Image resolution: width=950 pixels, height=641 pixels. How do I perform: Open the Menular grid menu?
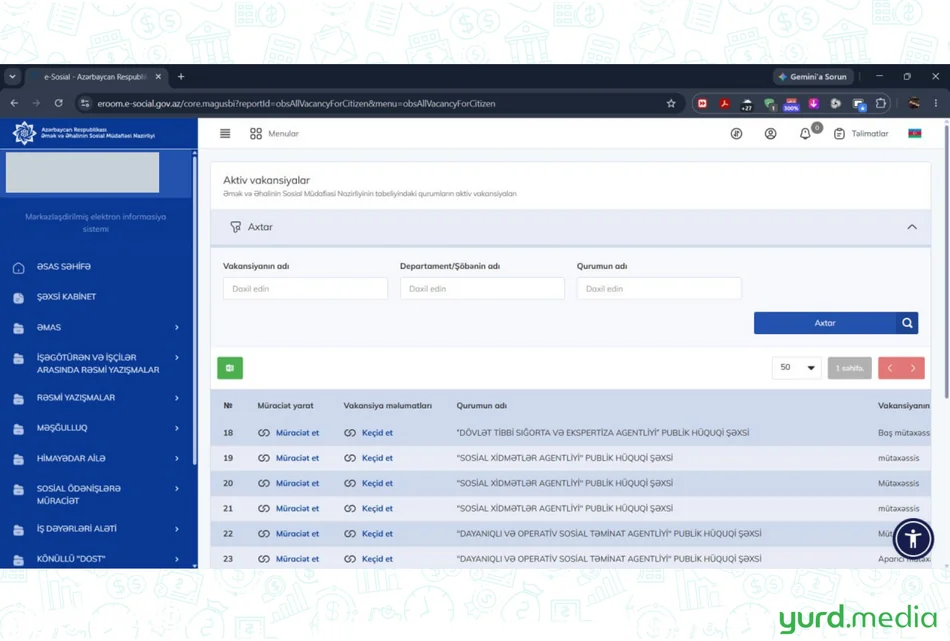(x=274, y=133)
